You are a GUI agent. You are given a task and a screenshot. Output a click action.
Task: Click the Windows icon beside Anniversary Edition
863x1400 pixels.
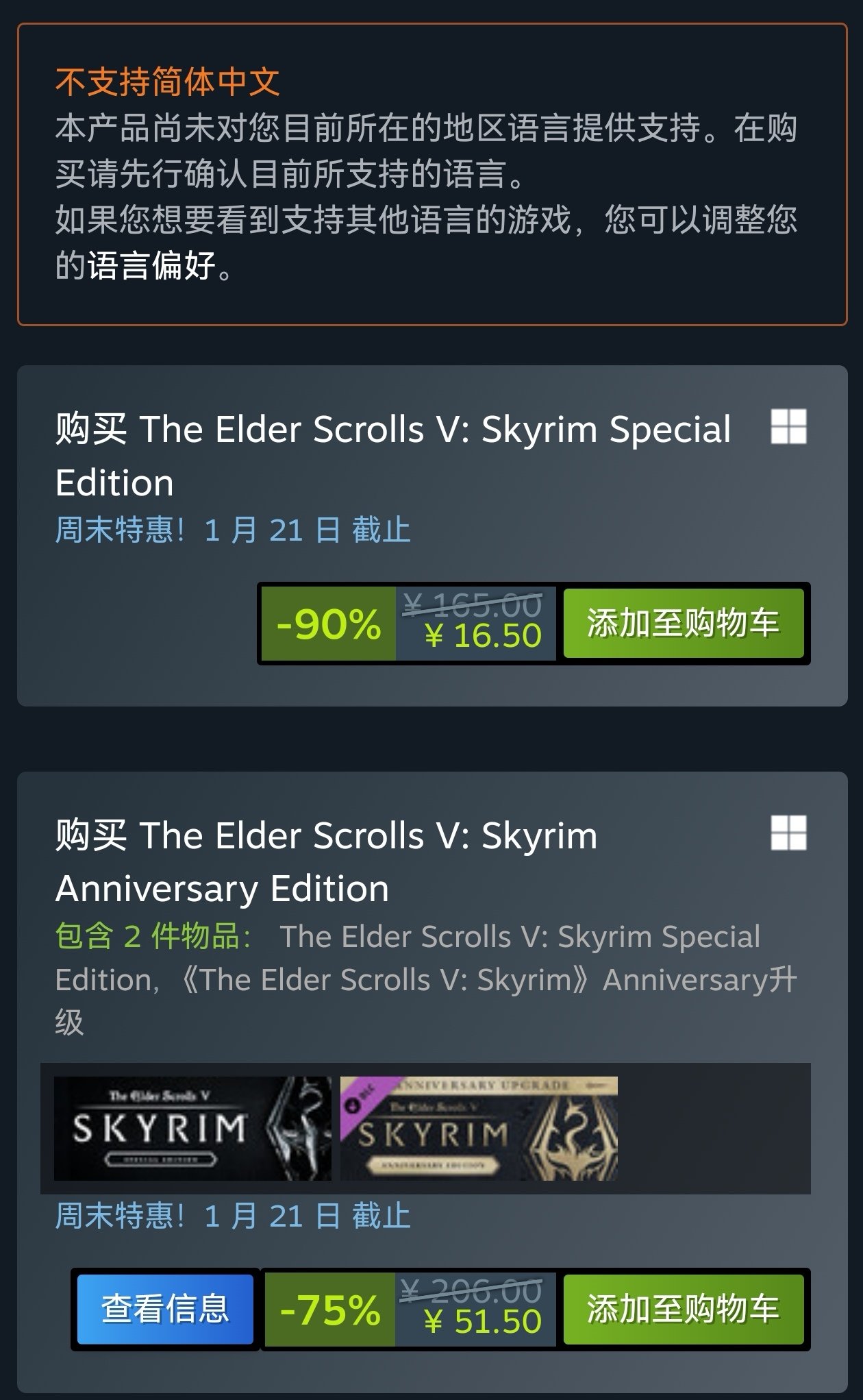(x=788, y=833)
